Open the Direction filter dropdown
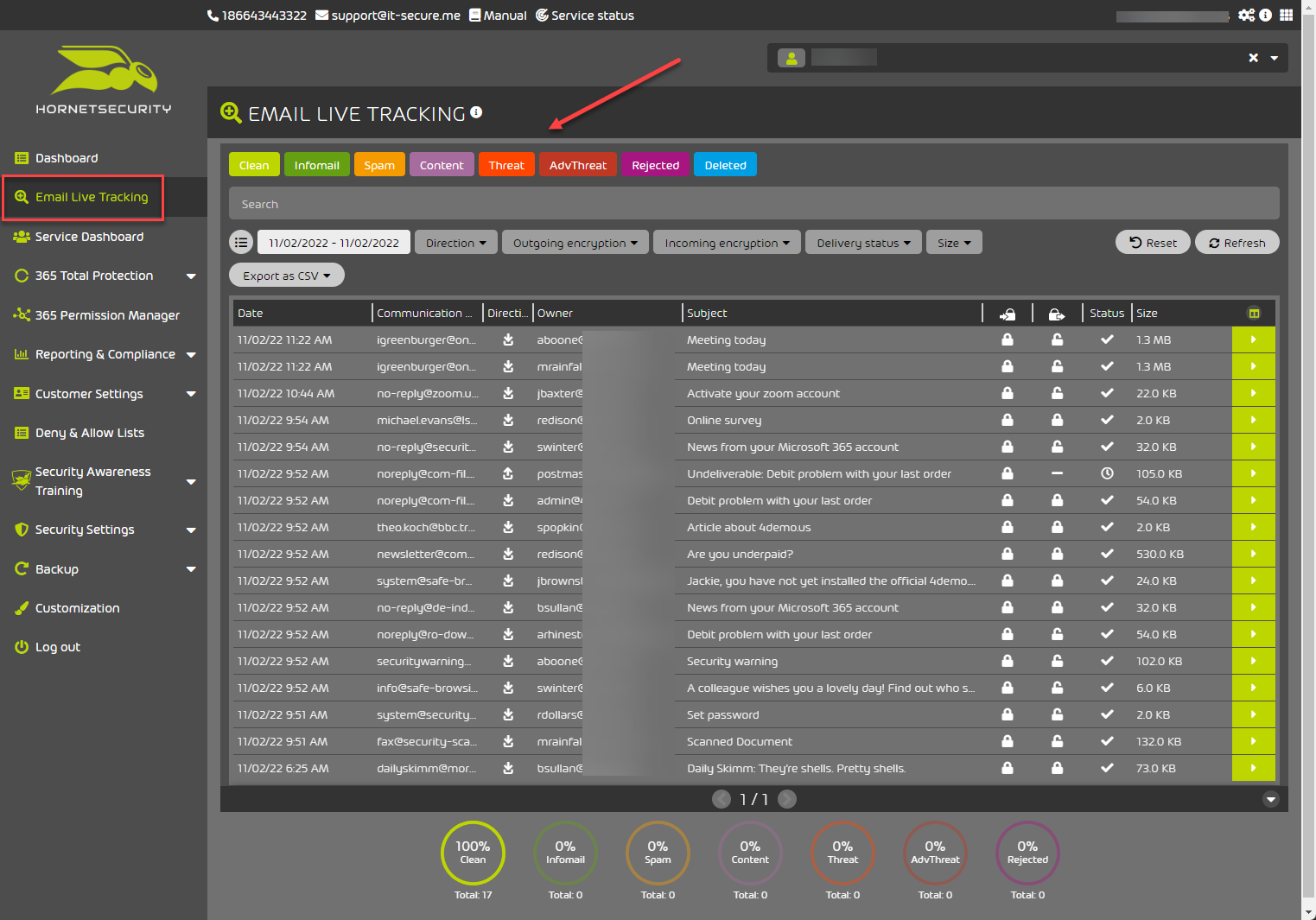The height and width of the screenshot is (920, 1316). click(x=456, y=243)
